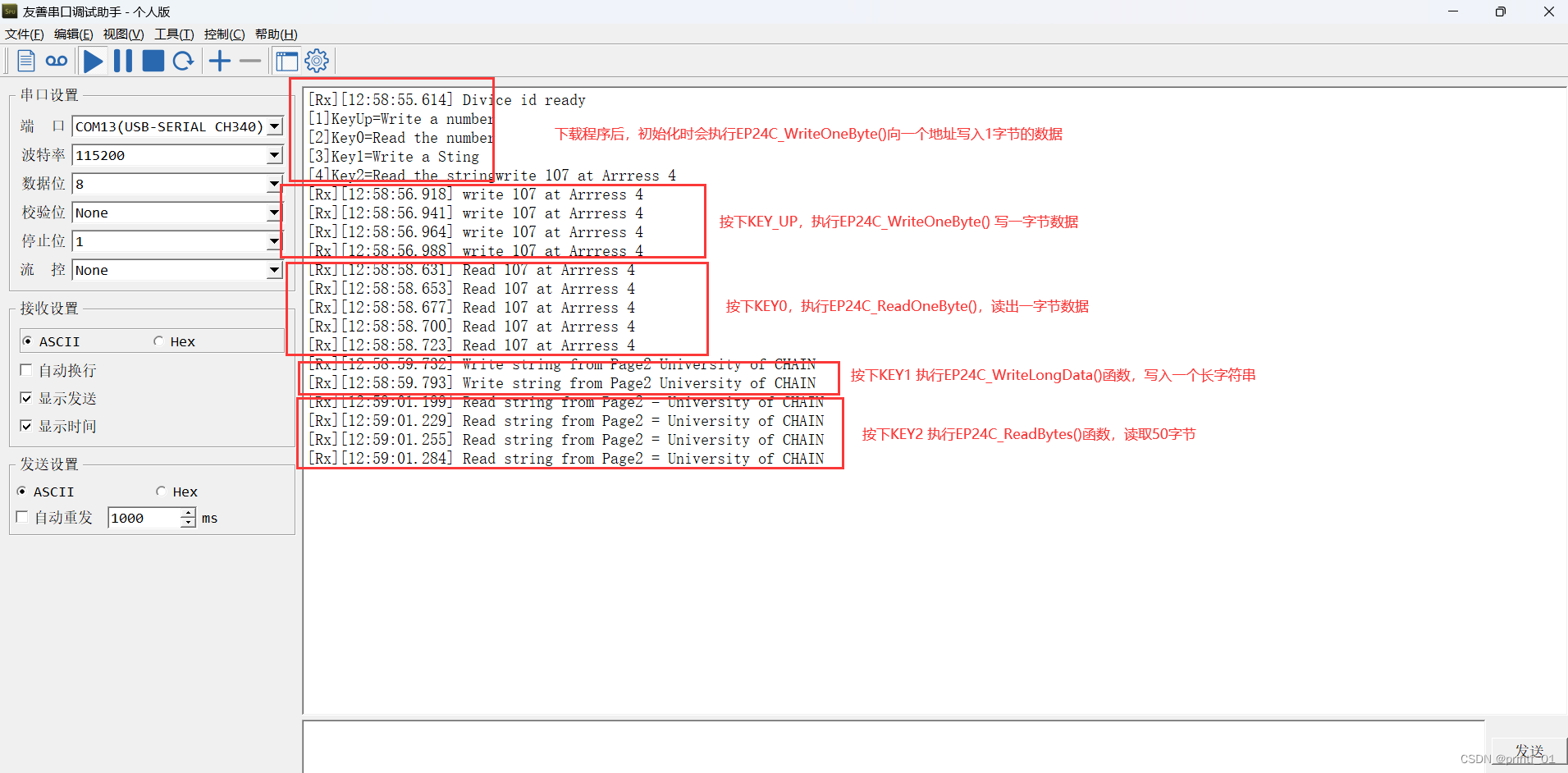
Task: Click log line timestamped 12:58:59.793
Action: click(x=562, y=383)
